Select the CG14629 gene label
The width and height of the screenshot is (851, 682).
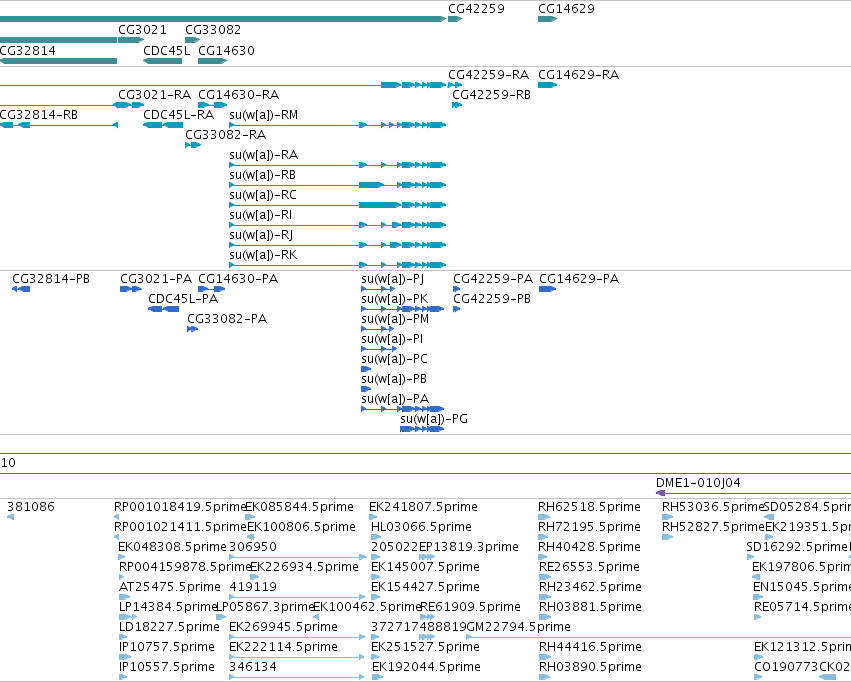tap(566, 9)
